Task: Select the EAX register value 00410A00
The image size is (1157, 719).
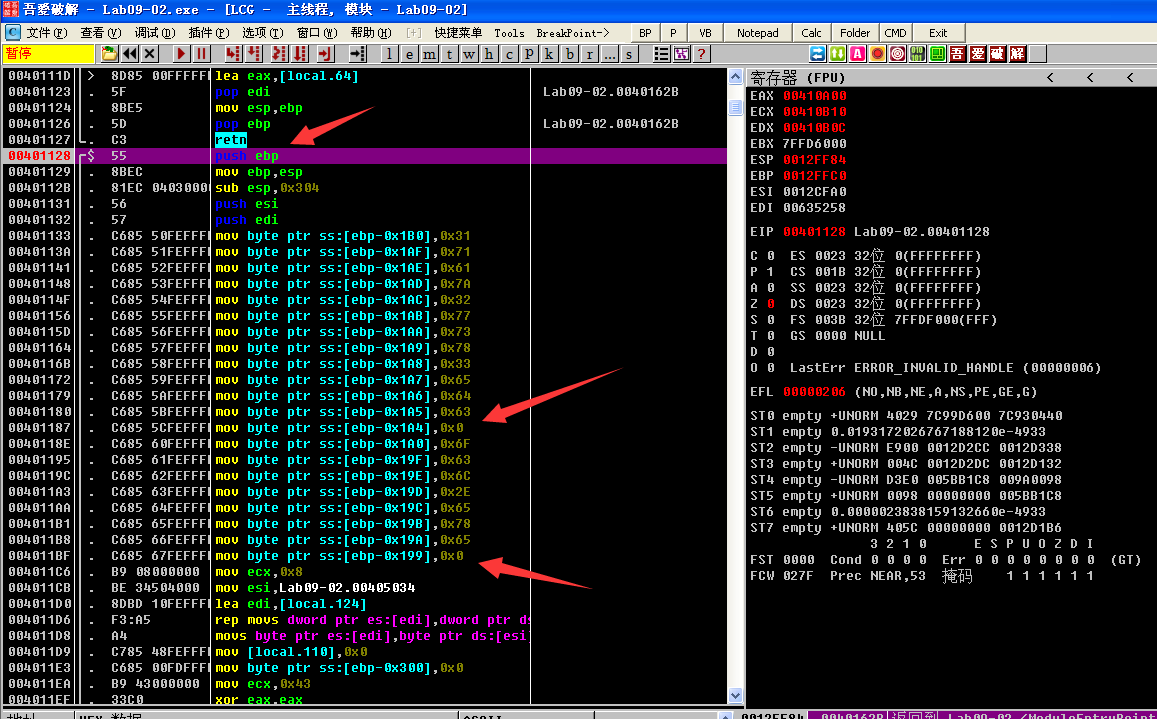Action: pyautogui.click(x=815, y=96)
